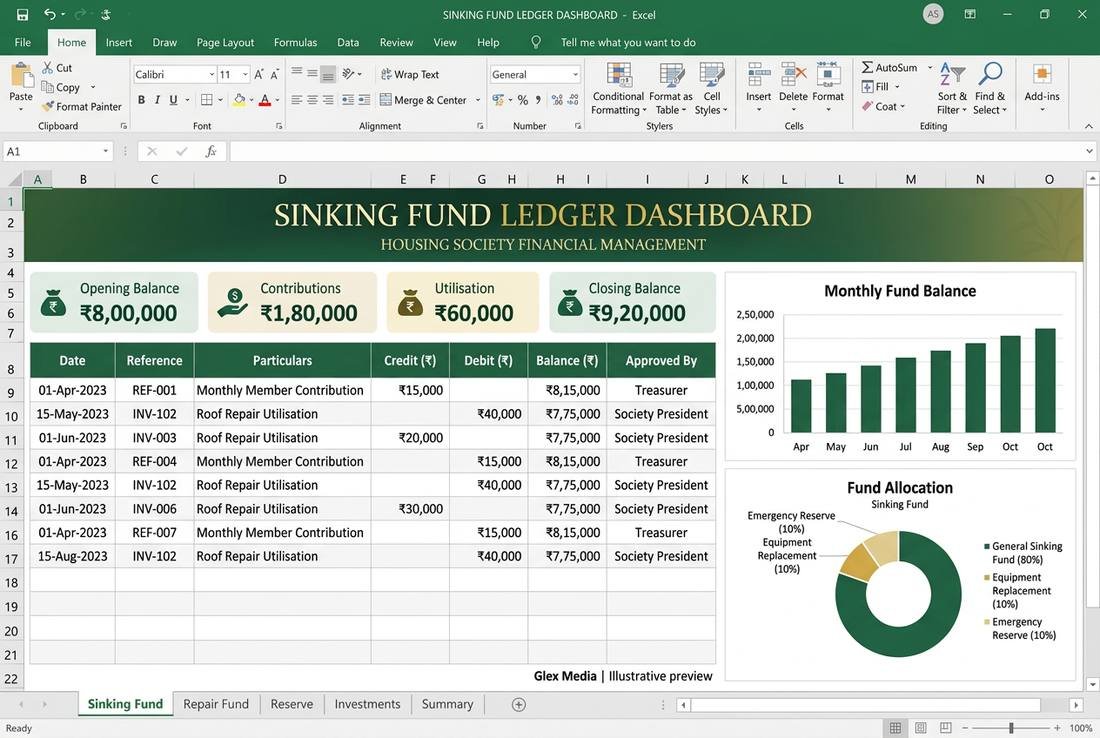The image size is (1100, 738).
Task: Switch to Normal view in status bar
Action: click(x=895, y=727)
